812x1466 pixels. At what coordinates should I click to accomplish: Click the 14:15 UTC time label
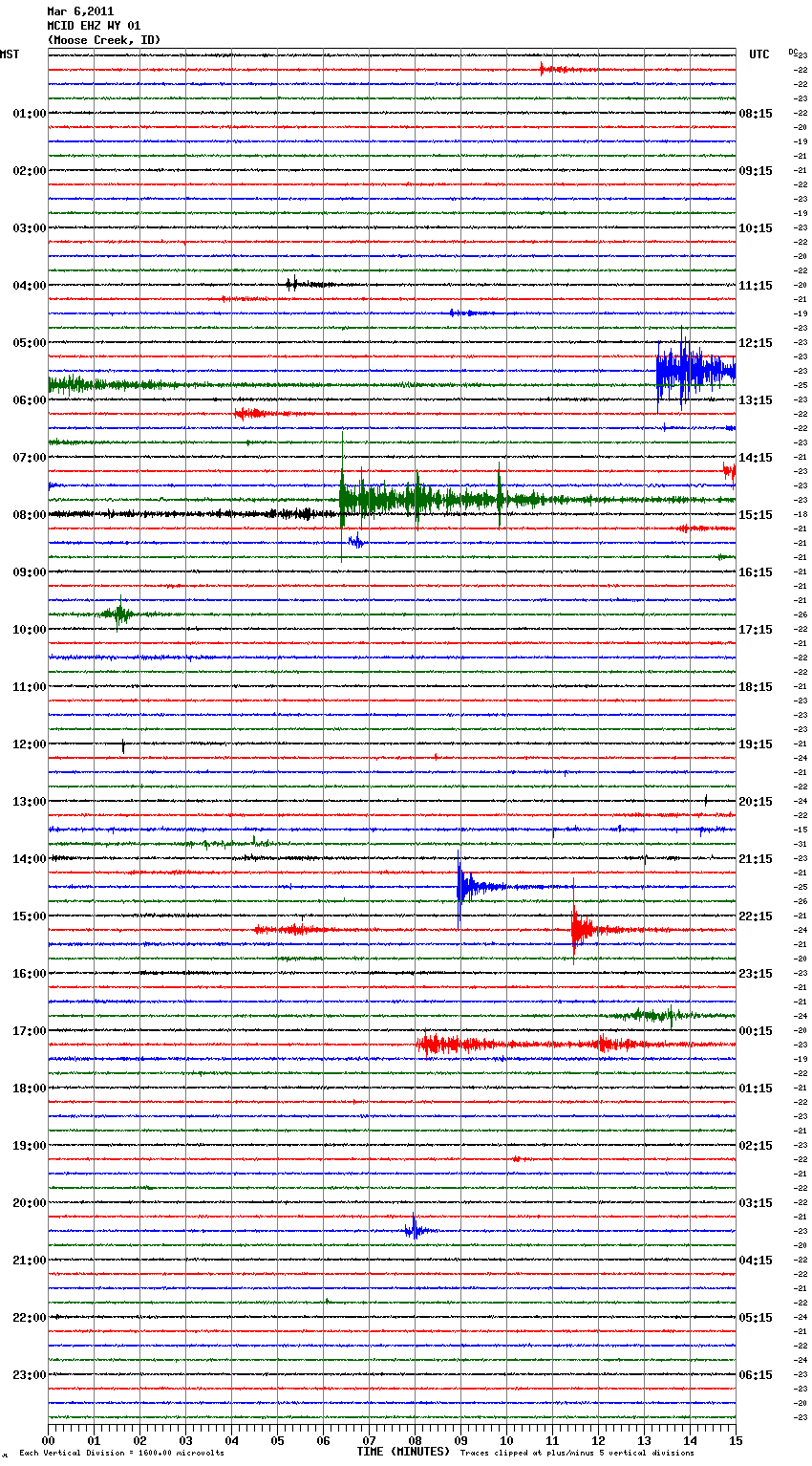click(756, 458)
